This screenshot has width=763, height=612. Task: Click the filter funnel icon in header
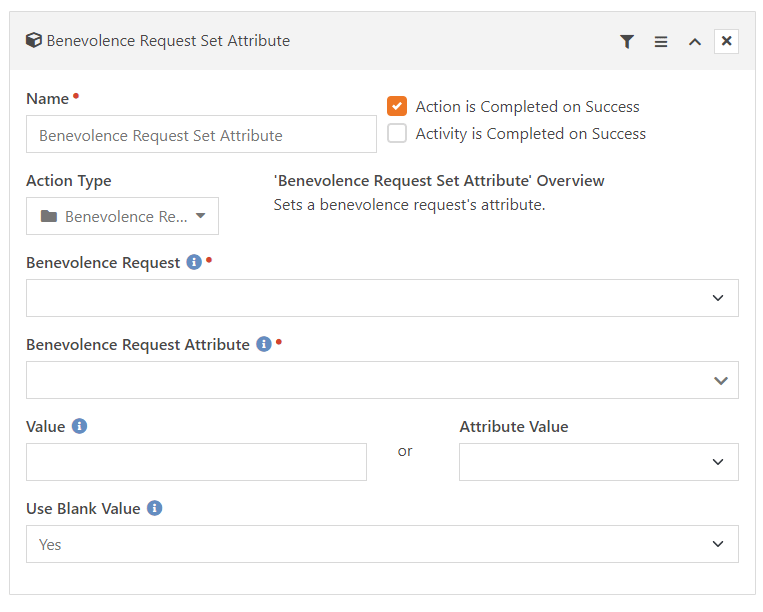coord(627,41)
